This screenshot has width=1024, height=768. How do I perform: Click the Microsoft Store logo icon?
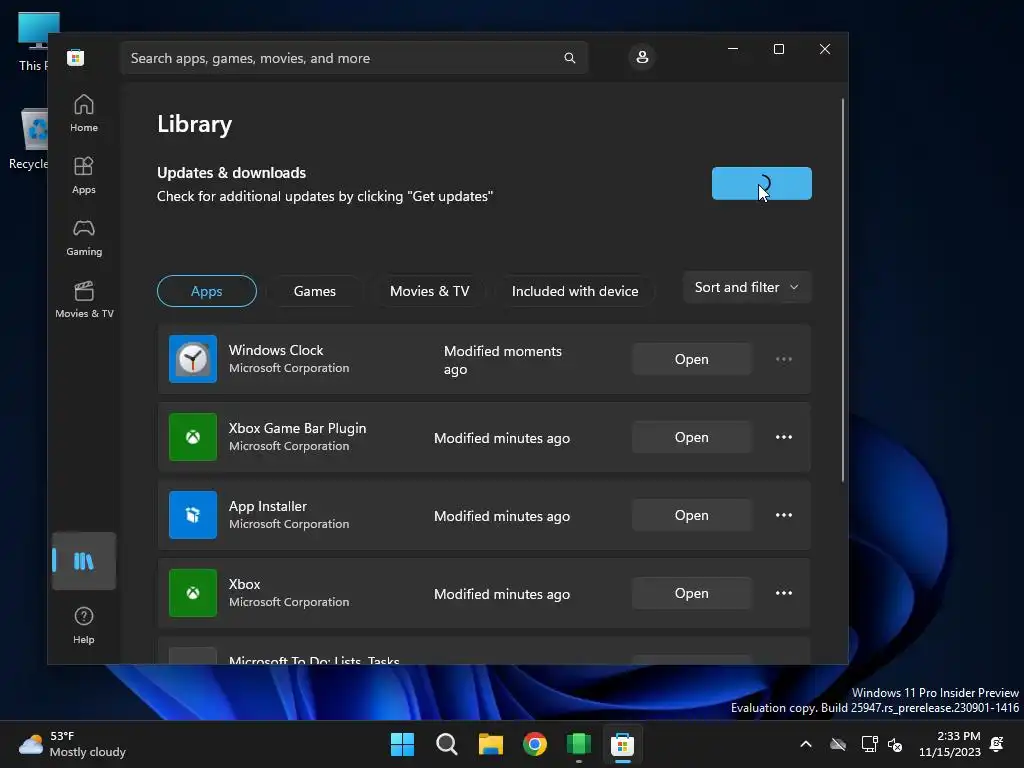76,57
